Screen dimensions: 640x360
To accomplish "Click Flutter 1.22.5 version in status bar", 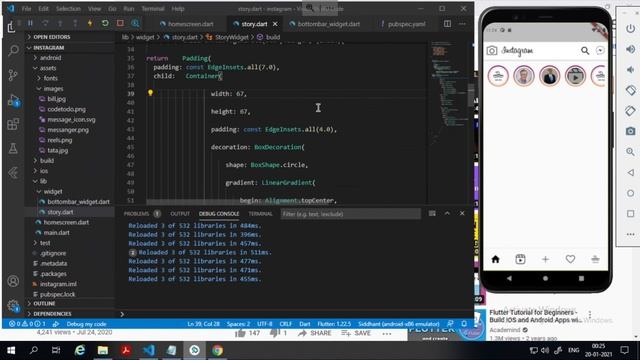I will tap(334, 324).
